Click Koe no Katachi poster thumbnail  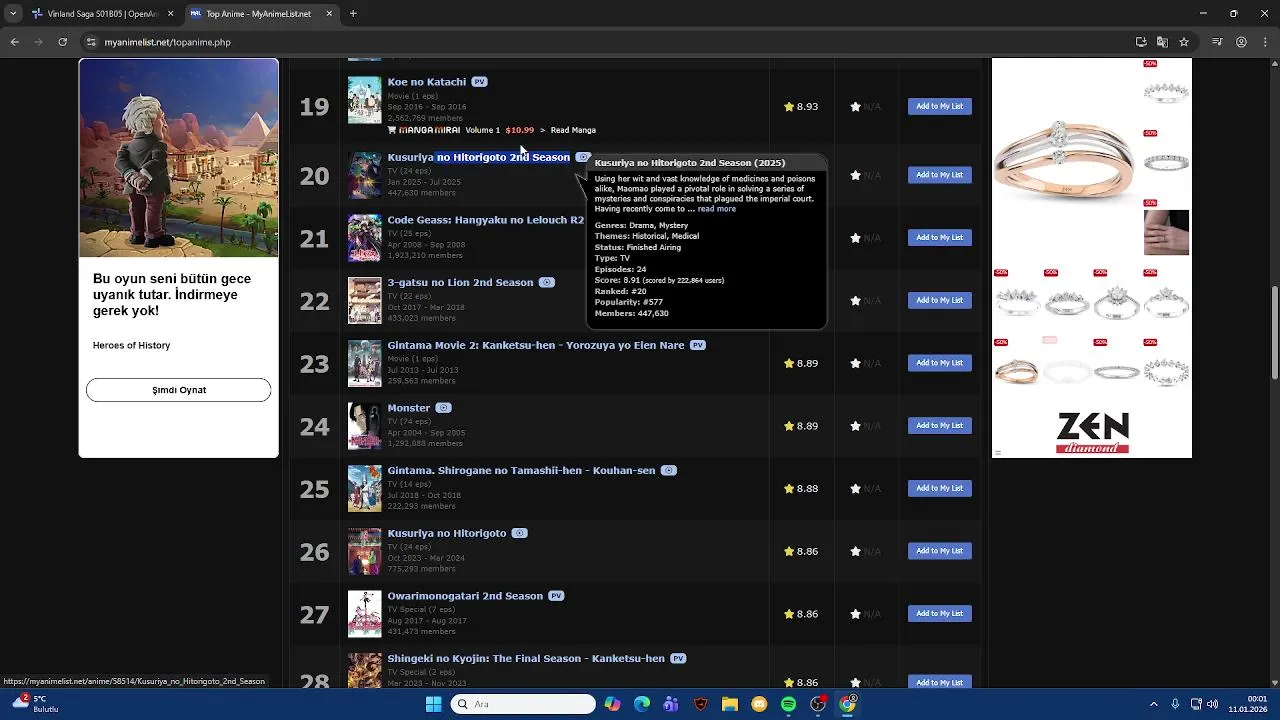tap(364, 100)
